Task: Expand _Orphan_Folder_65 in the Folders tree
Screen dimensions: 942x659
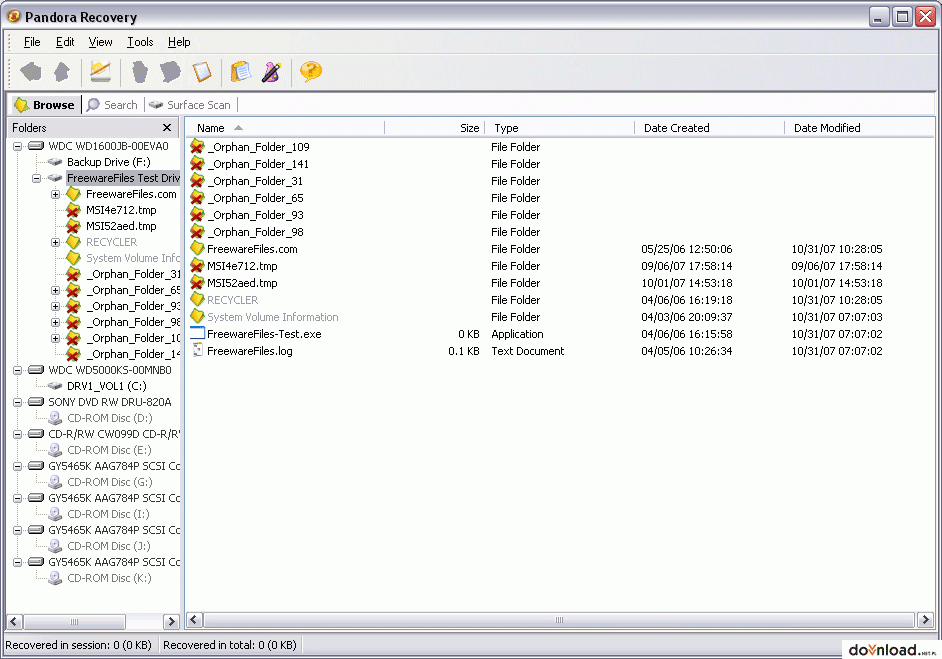Action: tap(55, 291)
